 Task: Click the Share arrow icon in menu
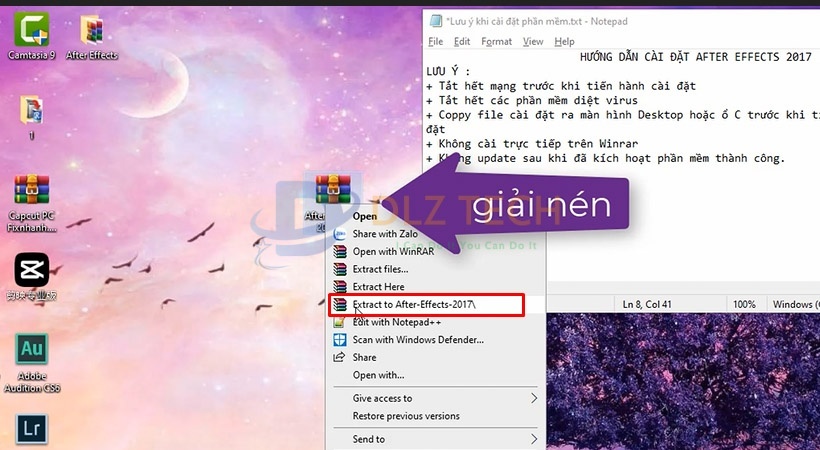coord(339,357)
